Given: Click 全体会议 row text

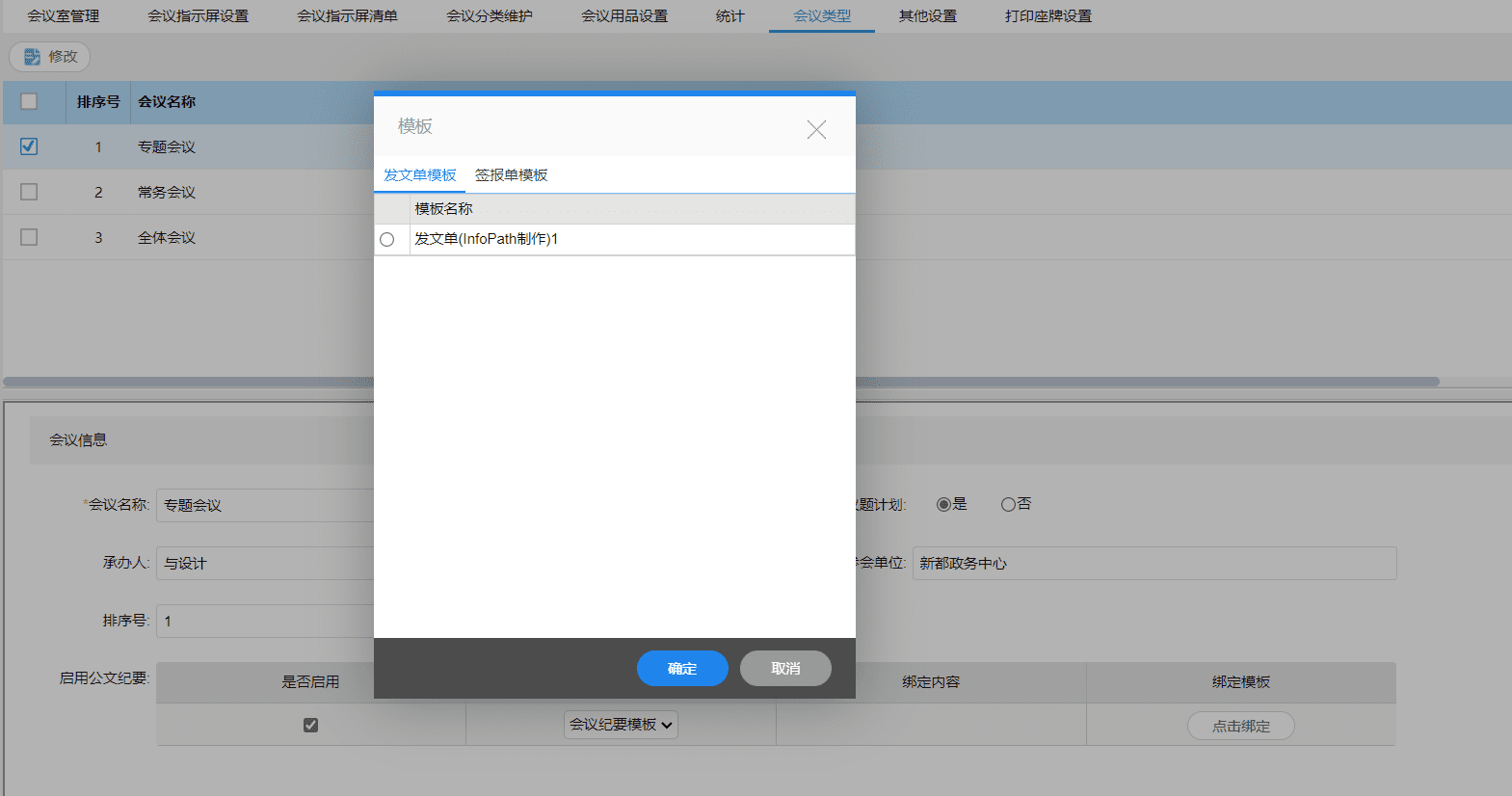Looking at the screenshot, I should pos(167,237).
